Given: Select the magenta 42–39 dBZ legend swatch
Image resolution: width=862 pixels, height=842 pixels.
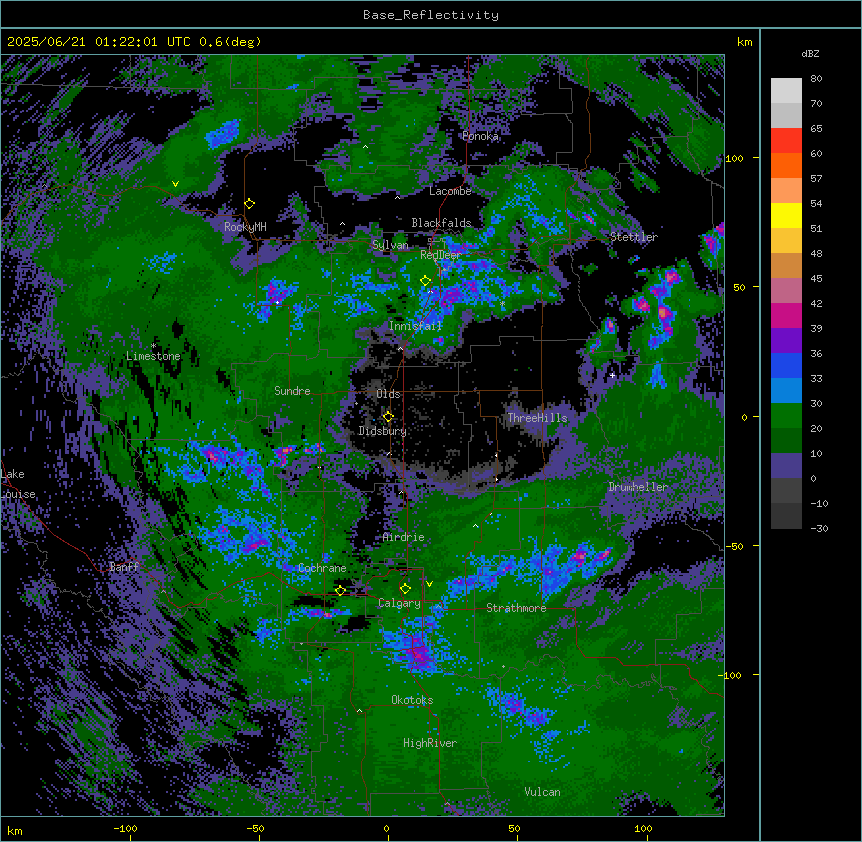Looking at the screenshot, I should [786, 315].
